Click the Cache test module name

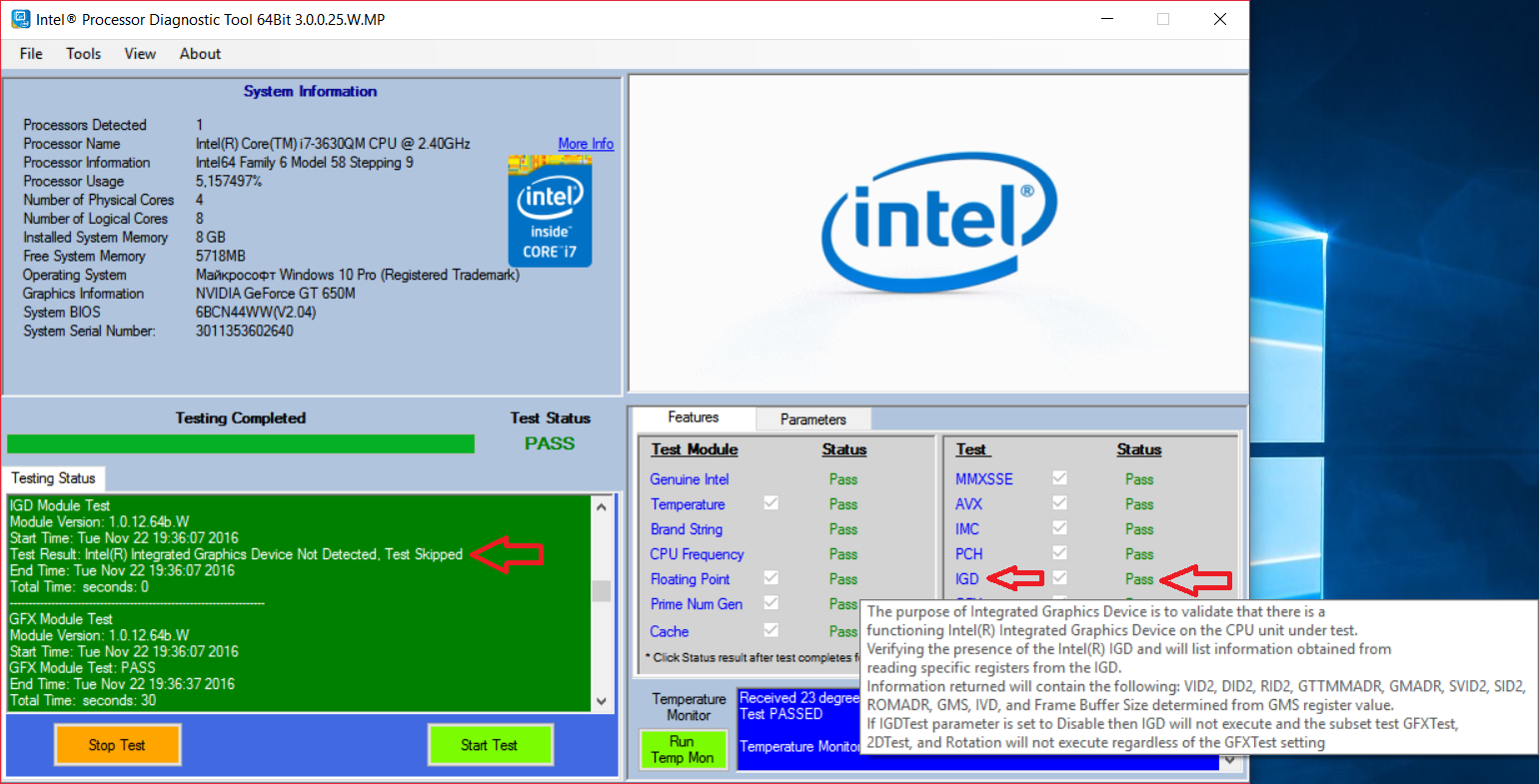pos(670,631)
